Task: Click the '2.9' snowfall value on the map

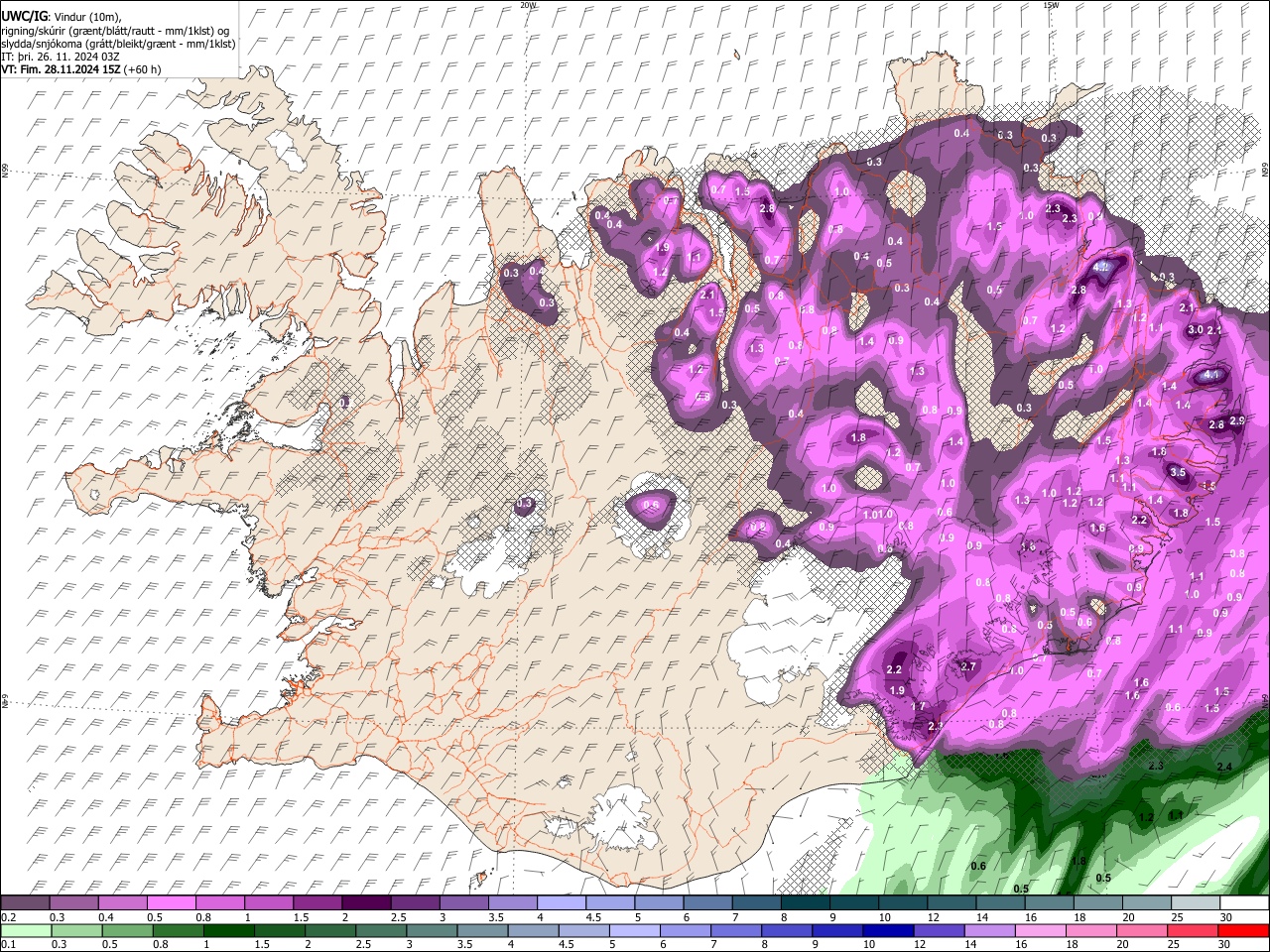Action: (x=1236, y=421)
